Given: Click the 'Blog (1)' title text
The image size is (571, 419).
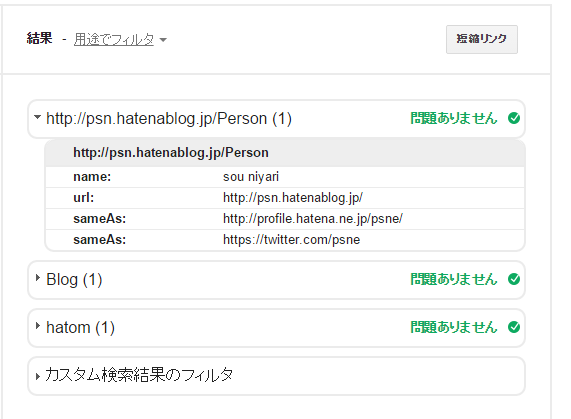Looking at the screenshot, I should (x=74, y=280).
